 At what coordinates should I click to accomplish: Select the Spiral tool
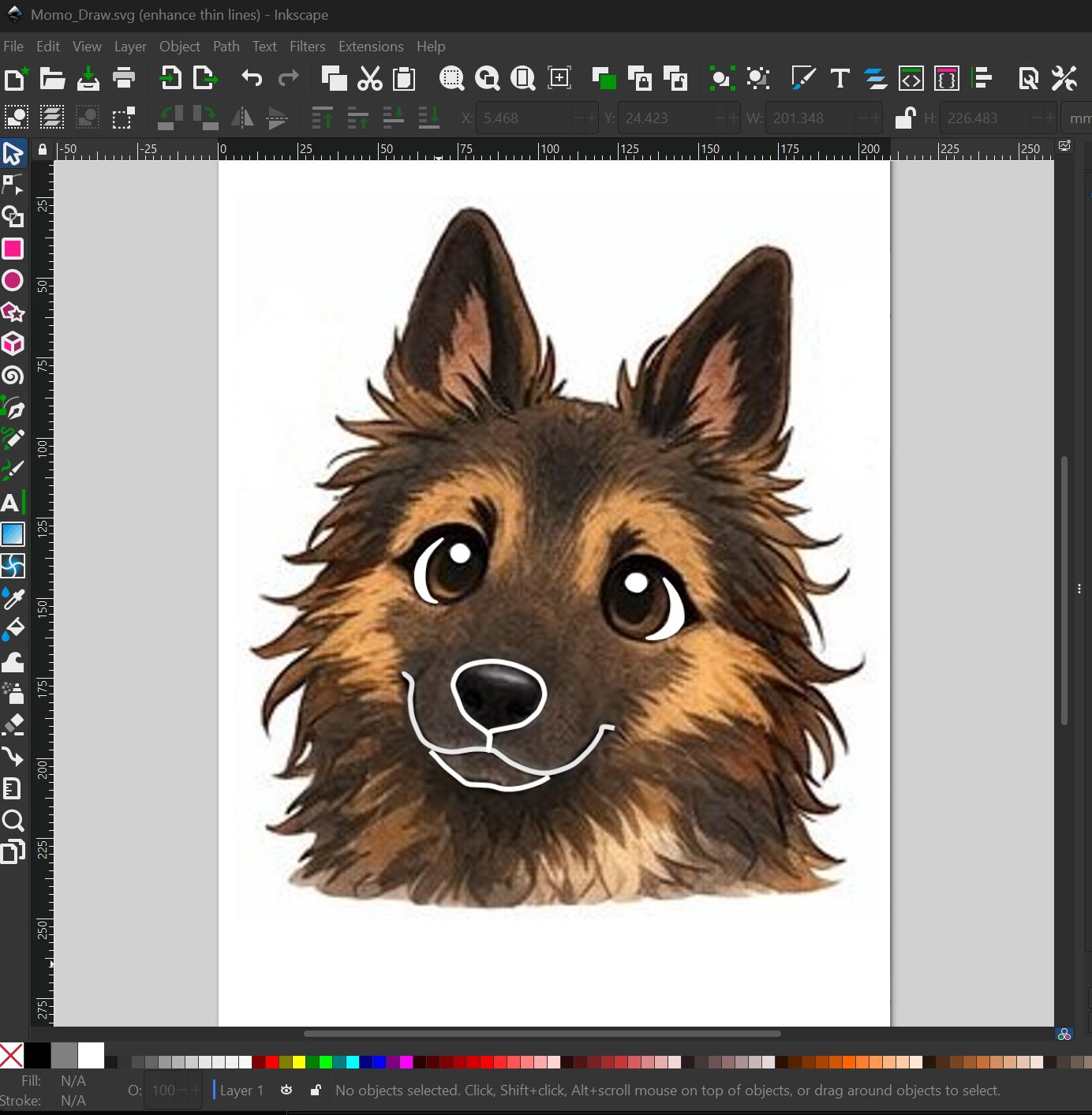point(13,376)
